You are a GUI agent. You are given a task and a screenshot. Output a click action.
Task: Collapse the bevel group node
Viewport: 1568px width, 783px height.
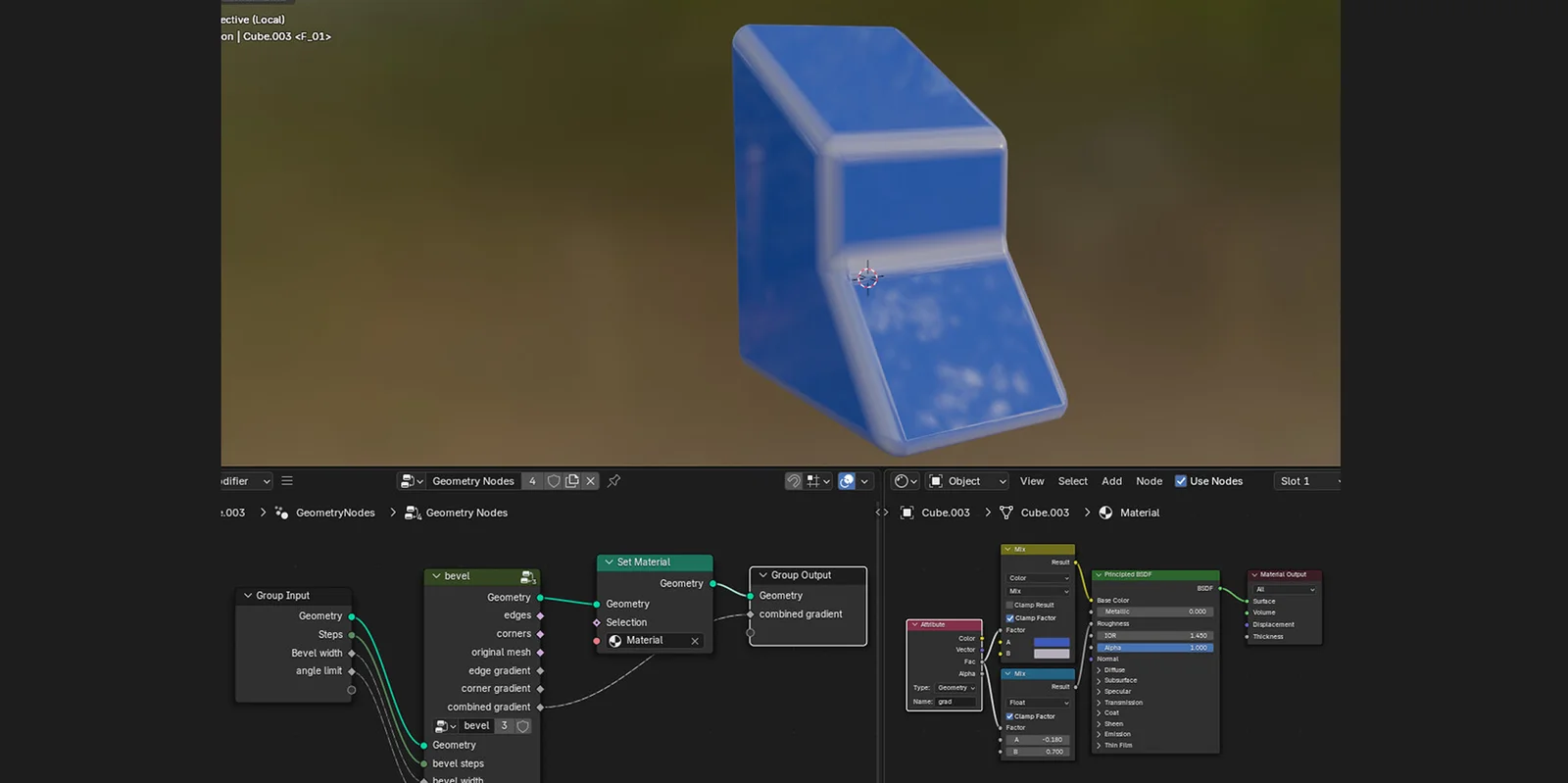436,576
